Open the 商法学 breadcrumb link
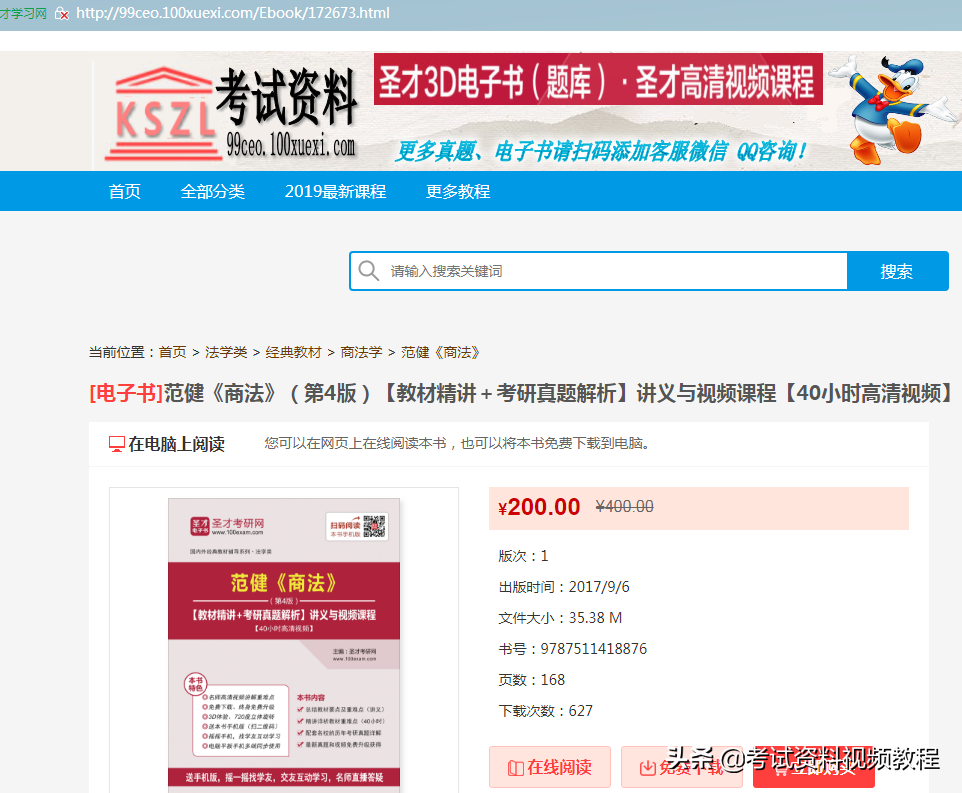 tap(363, 352)
